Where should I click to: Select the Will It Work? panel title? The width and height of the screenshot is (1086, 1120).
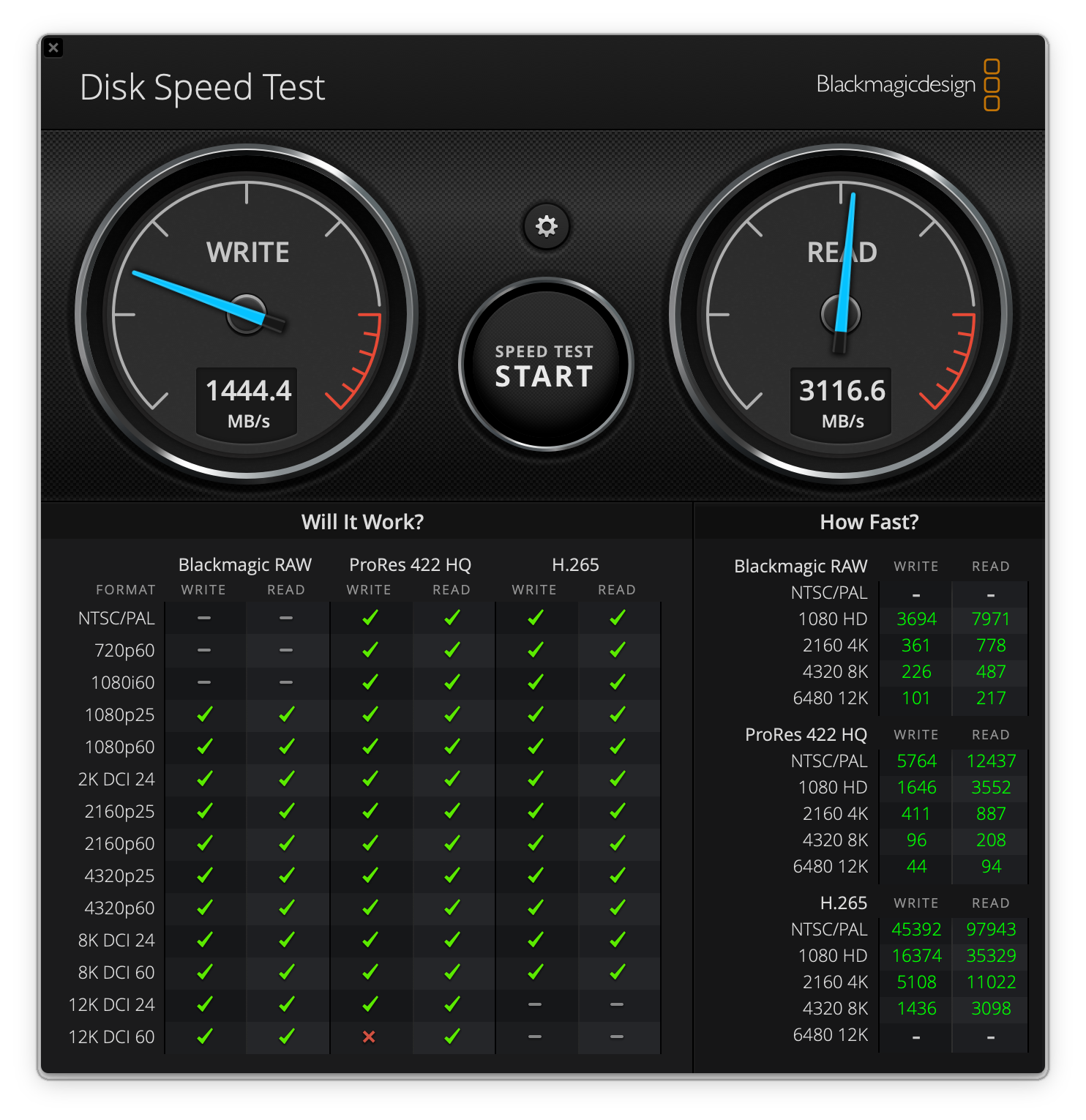click(x=363, y=521)
